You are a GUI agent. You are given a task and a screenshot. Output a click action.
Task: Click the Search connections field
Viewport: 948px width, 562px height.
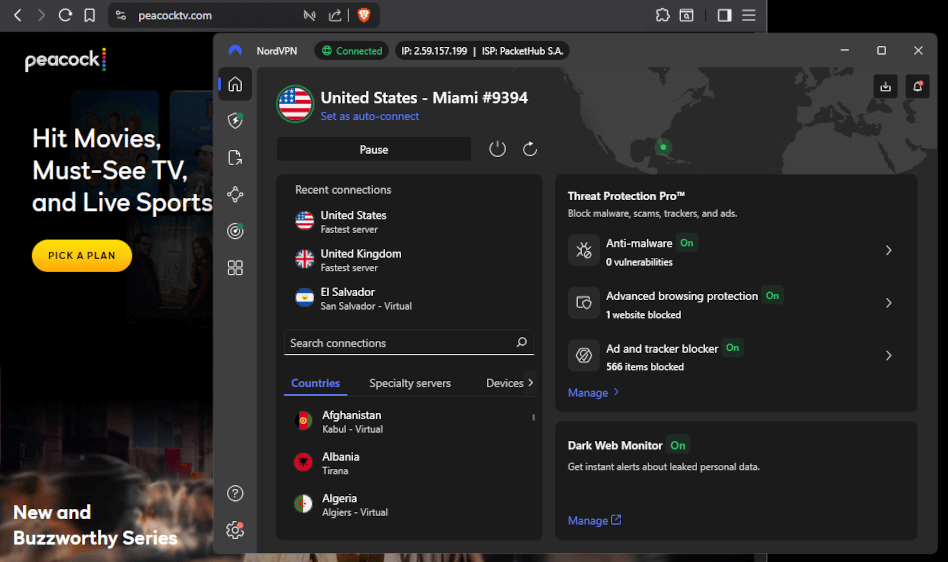[400, 343]
